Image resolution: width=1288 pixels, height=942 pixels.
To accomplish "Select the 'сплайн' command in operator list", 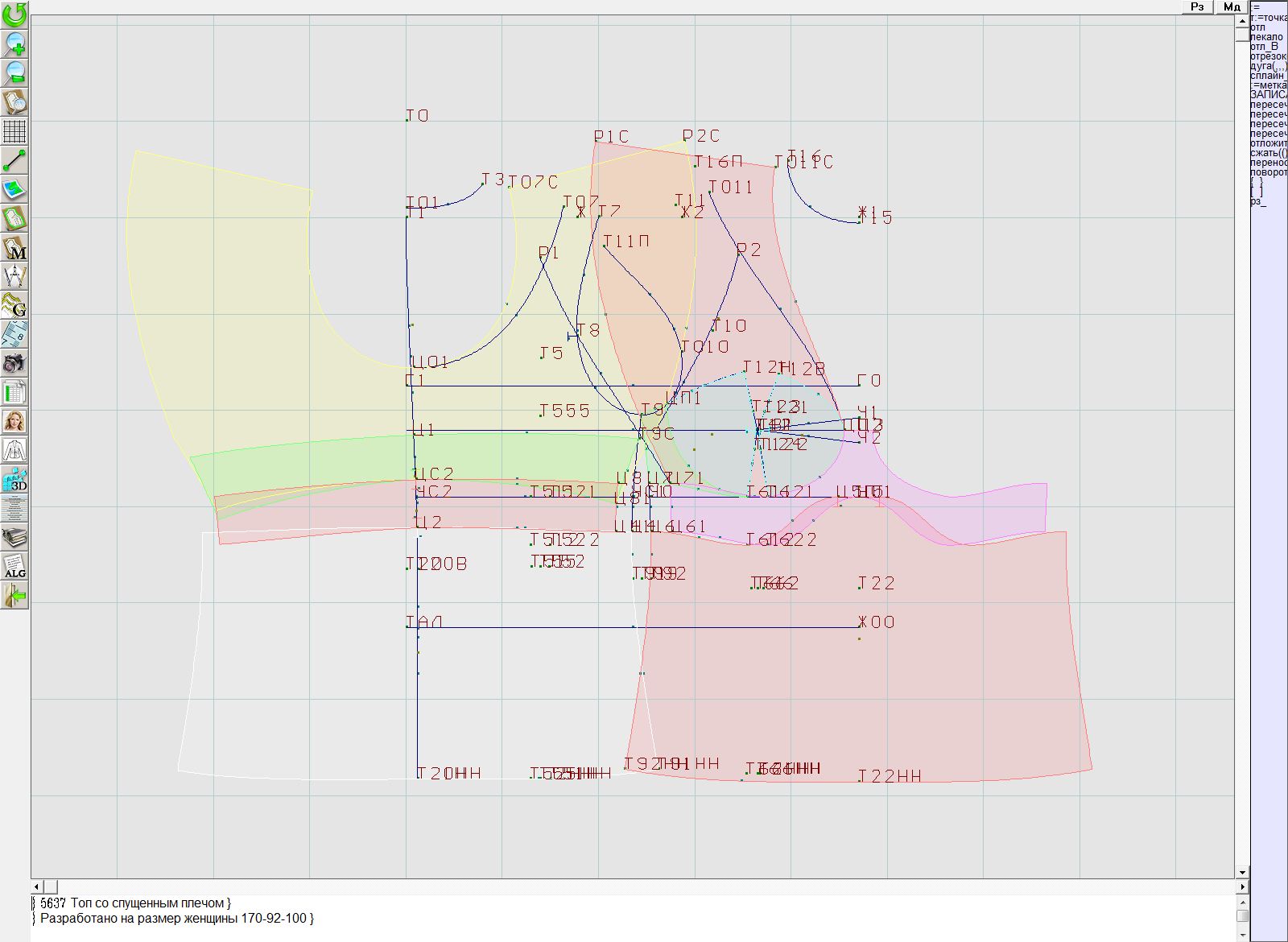I will [1268, 76].
